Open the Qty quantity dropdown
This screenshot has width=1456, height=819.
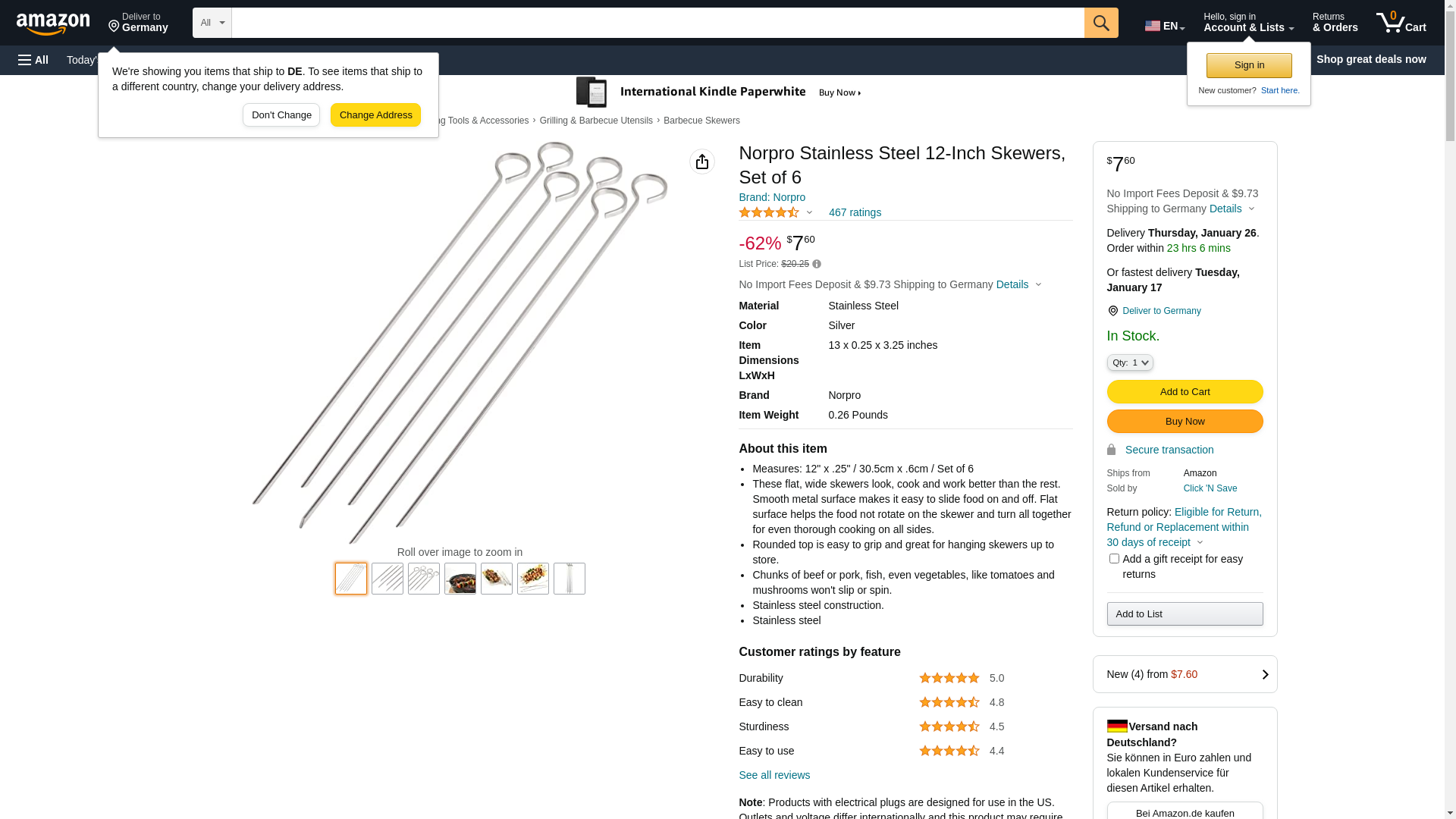click(x=1130, y=363)
